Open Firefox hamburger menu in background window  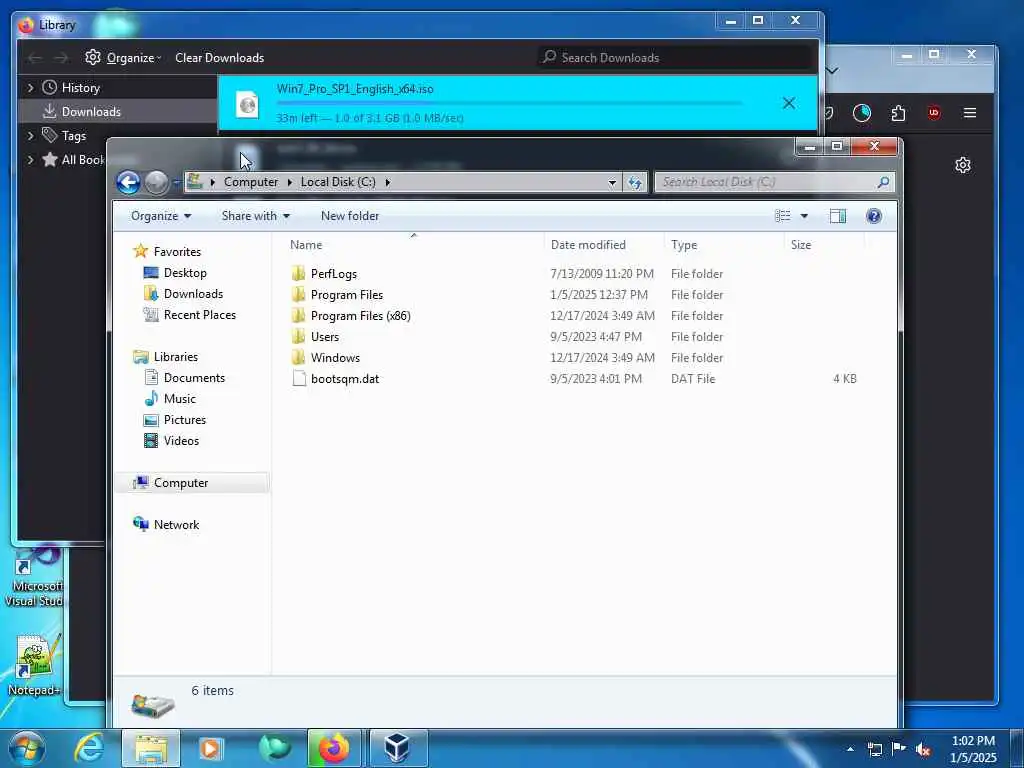pos(970,113)
